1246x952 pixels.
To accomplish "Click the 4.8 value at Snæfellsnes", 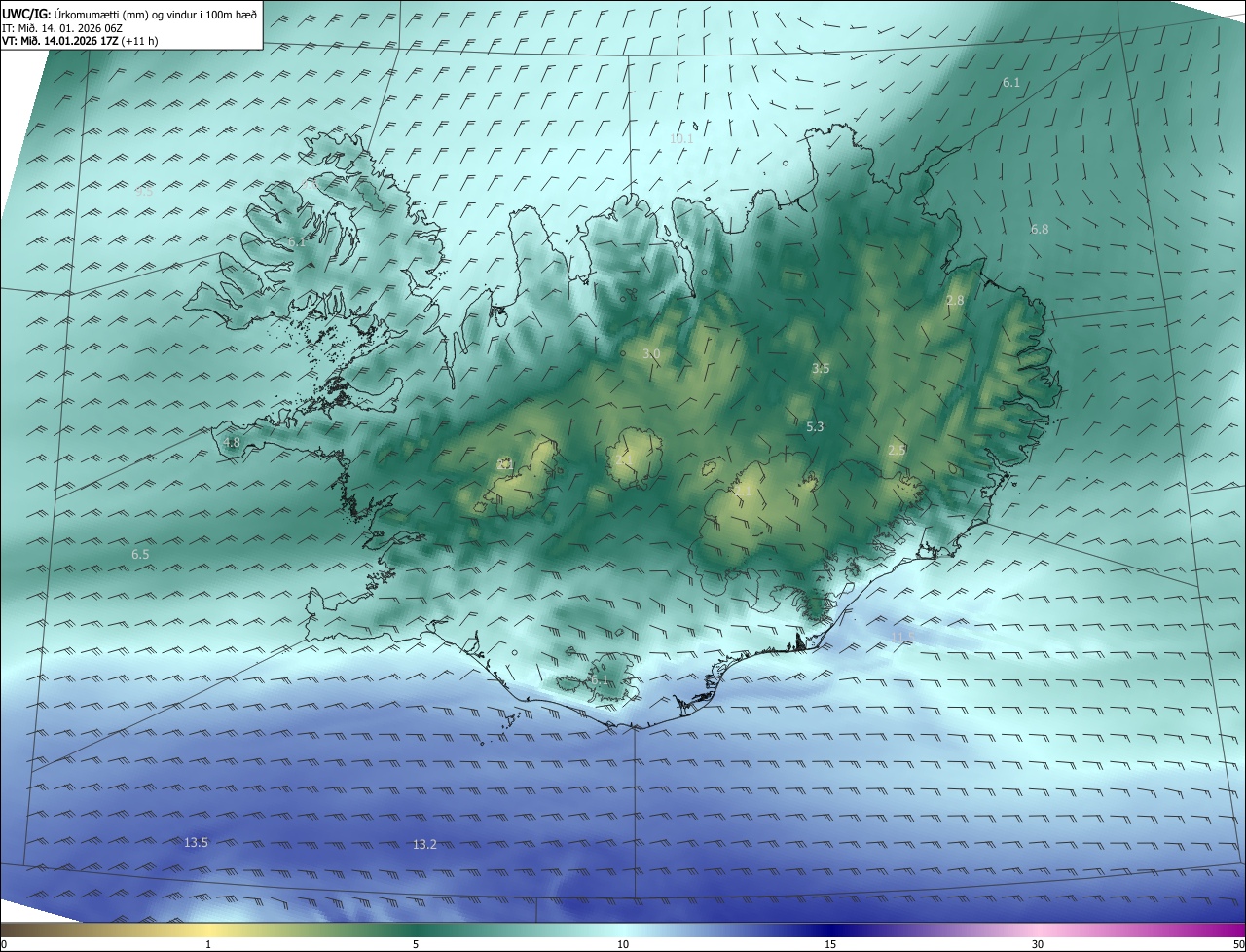I will (232, 442).
